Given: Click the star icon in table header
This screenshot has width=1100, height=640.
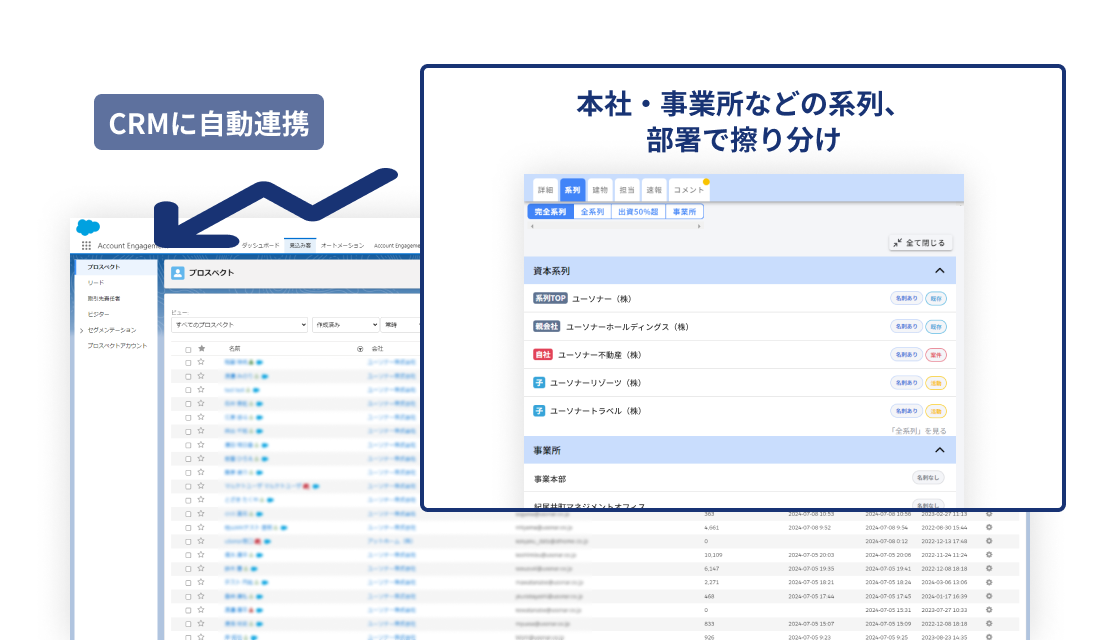Looking at the screenshot, I should coord(202,348).
